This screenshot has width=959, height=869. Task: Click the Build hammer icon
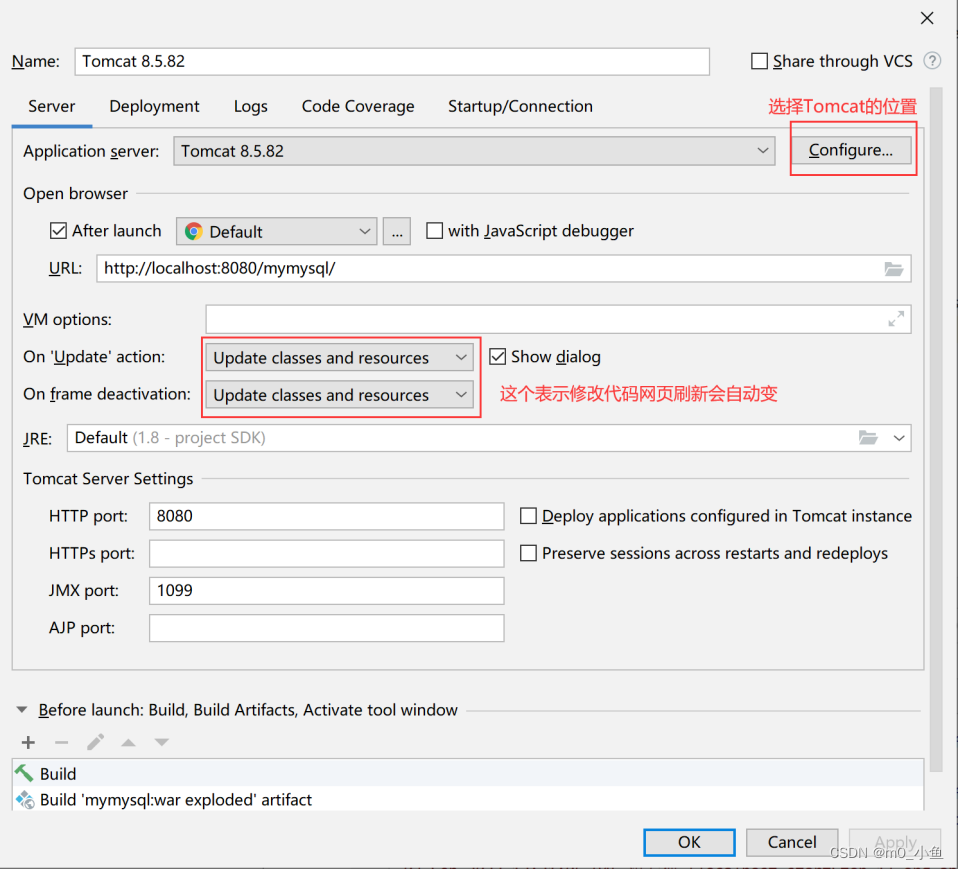[x=24, y=773]
